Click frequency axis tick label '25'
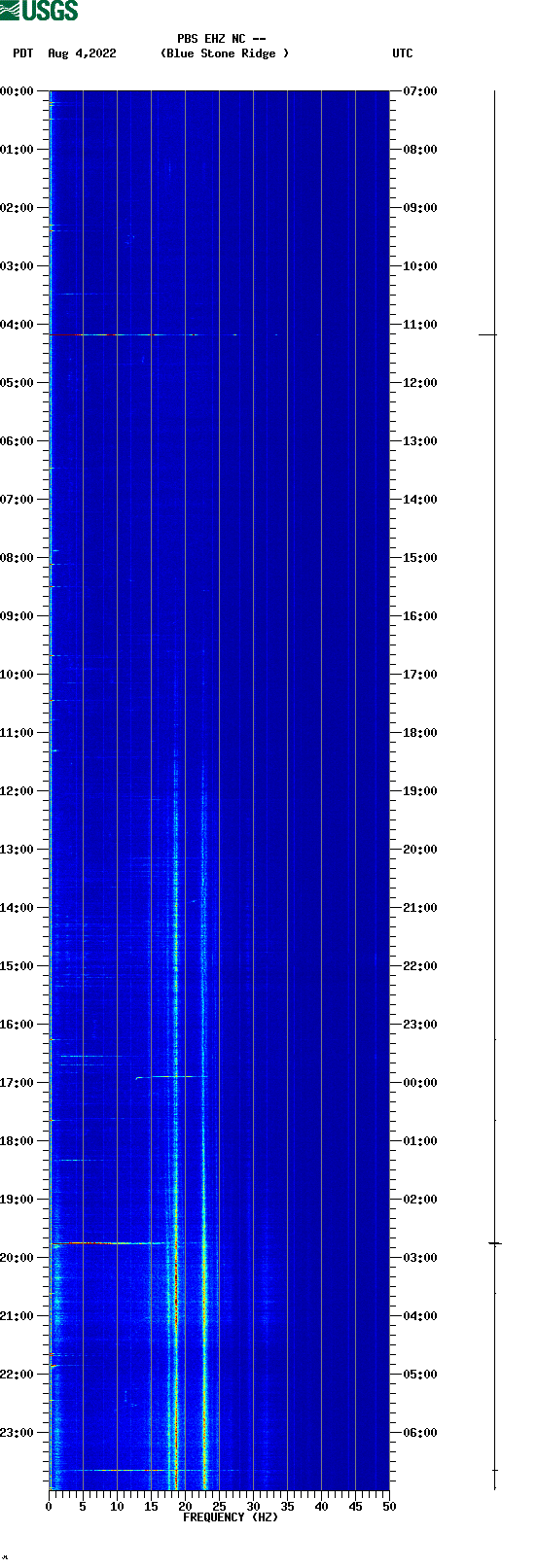The image size is (537, 1568). [x=219, y=1507]
